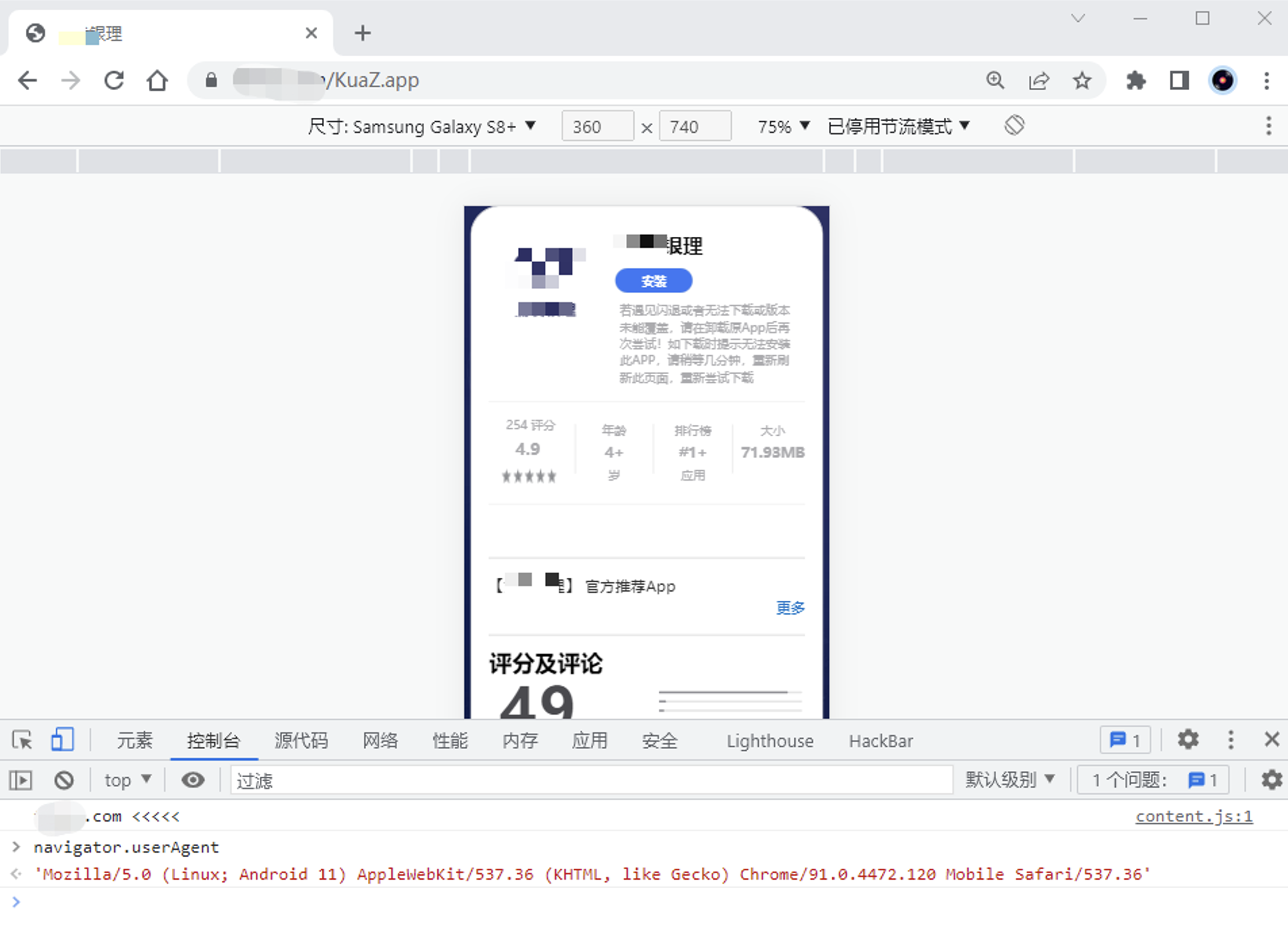Toggle the device toolbar emulation

(62, 739)
